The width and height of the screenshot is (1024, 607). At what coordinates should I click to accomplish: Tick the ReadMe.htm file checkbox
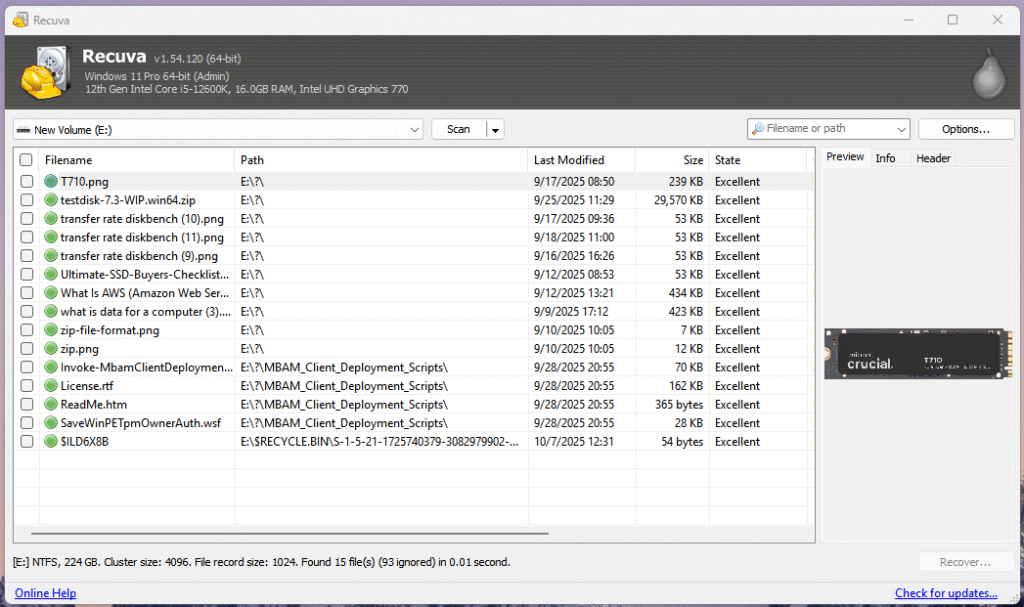tap(26, 404)
